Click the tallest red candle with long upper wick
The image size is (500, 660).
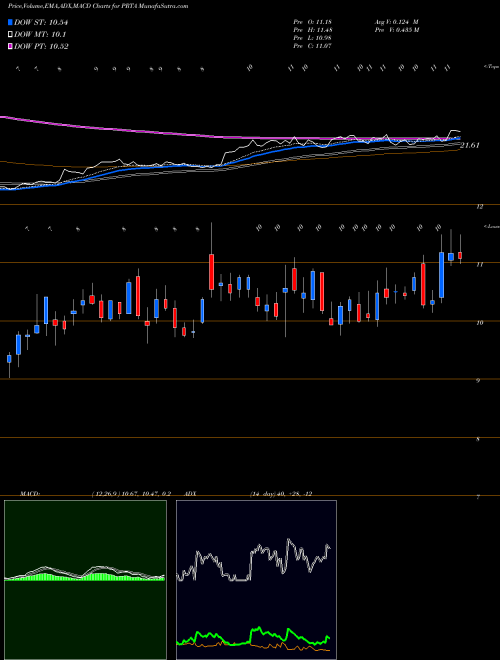tap(211, 271)
